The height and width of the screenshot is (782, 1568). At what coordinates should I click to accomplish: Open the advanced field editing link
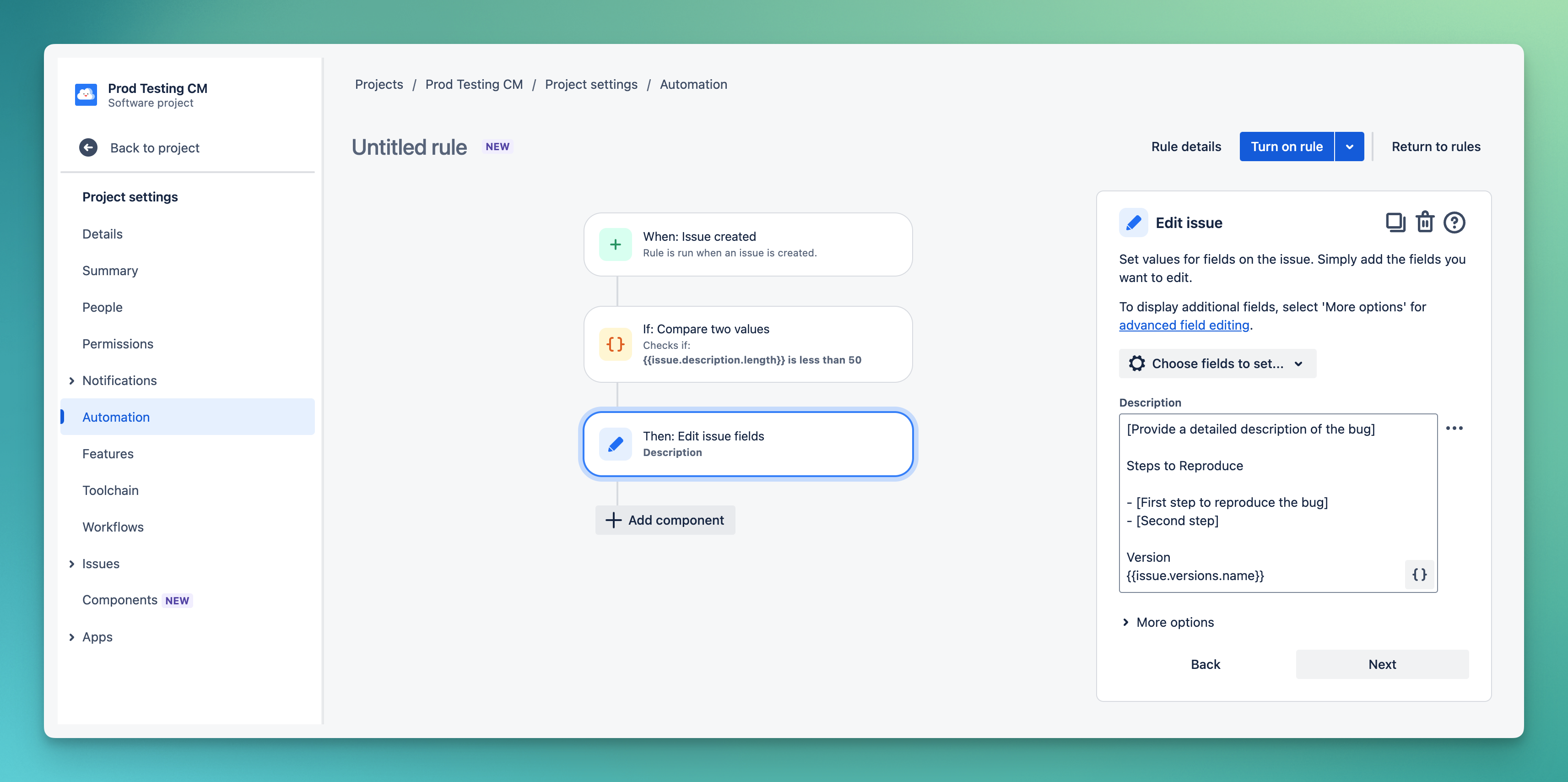click(1184, 325)
